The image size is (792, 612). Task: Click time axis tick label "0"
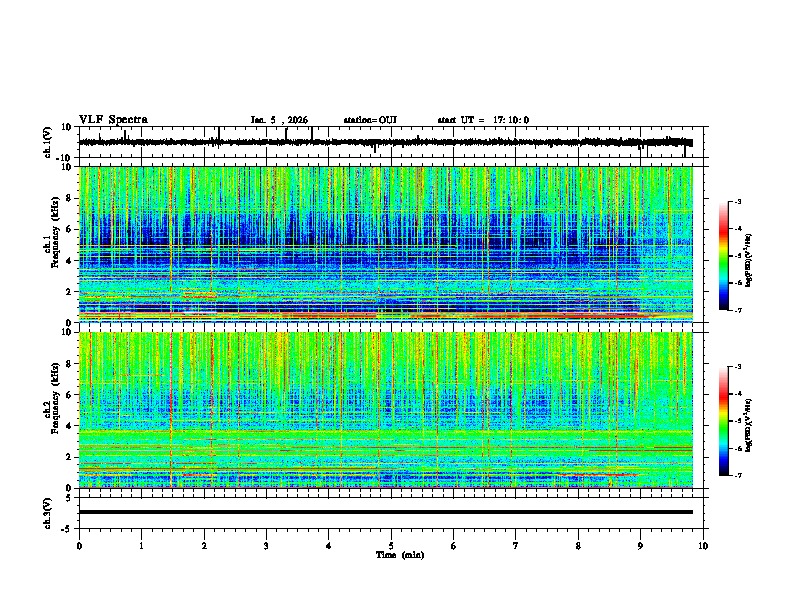tap(79, 546)
